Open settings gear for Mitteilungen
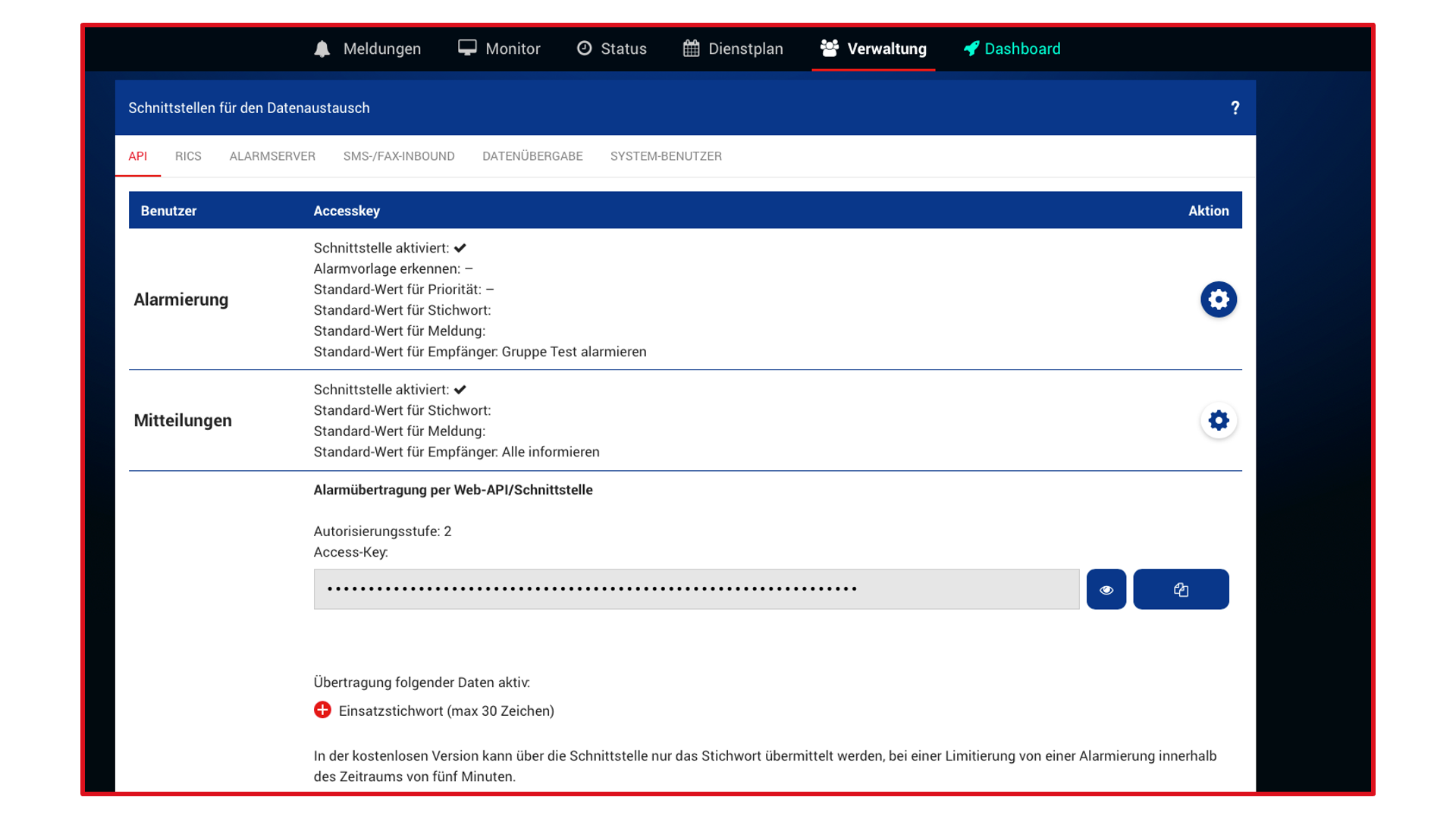The width and height of the screenshot is (1456, 819). tap(1219, 420)
